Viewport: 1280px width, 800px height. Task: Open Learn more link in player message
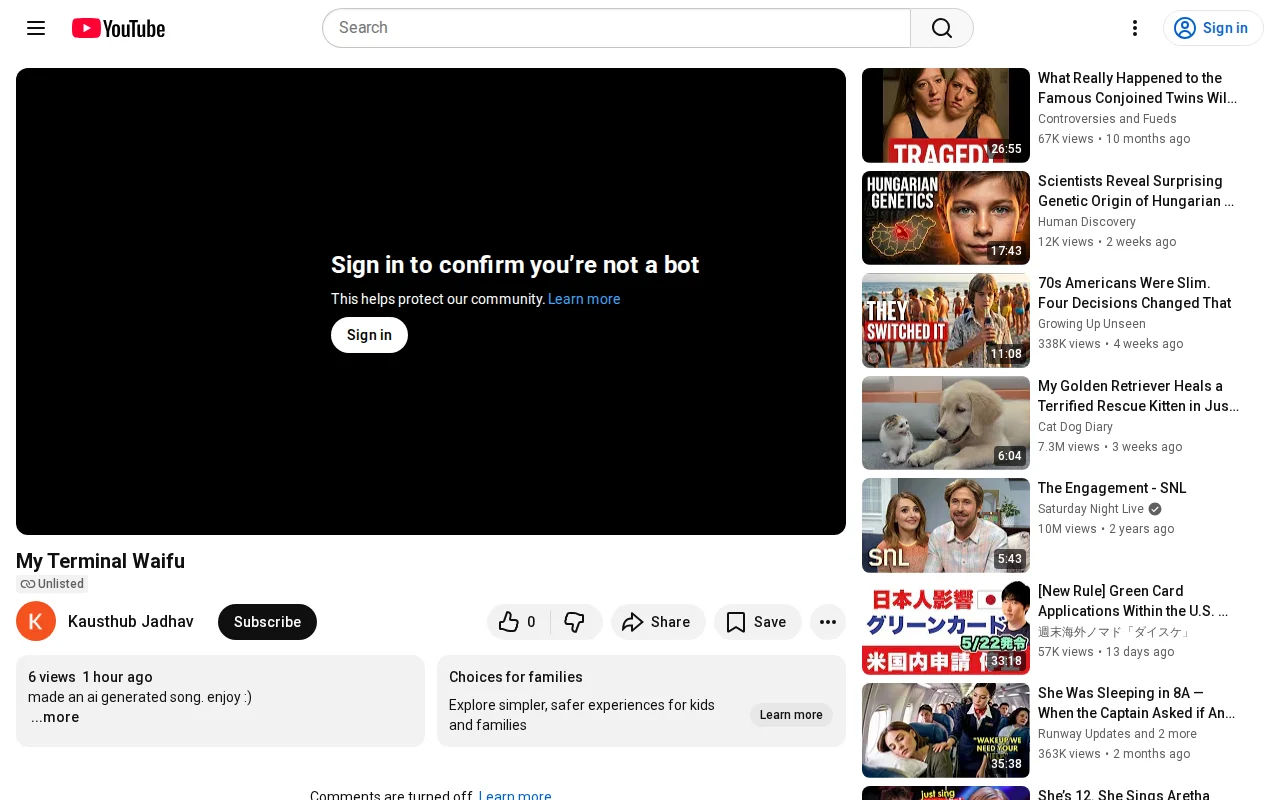click(x=584, y=299)
